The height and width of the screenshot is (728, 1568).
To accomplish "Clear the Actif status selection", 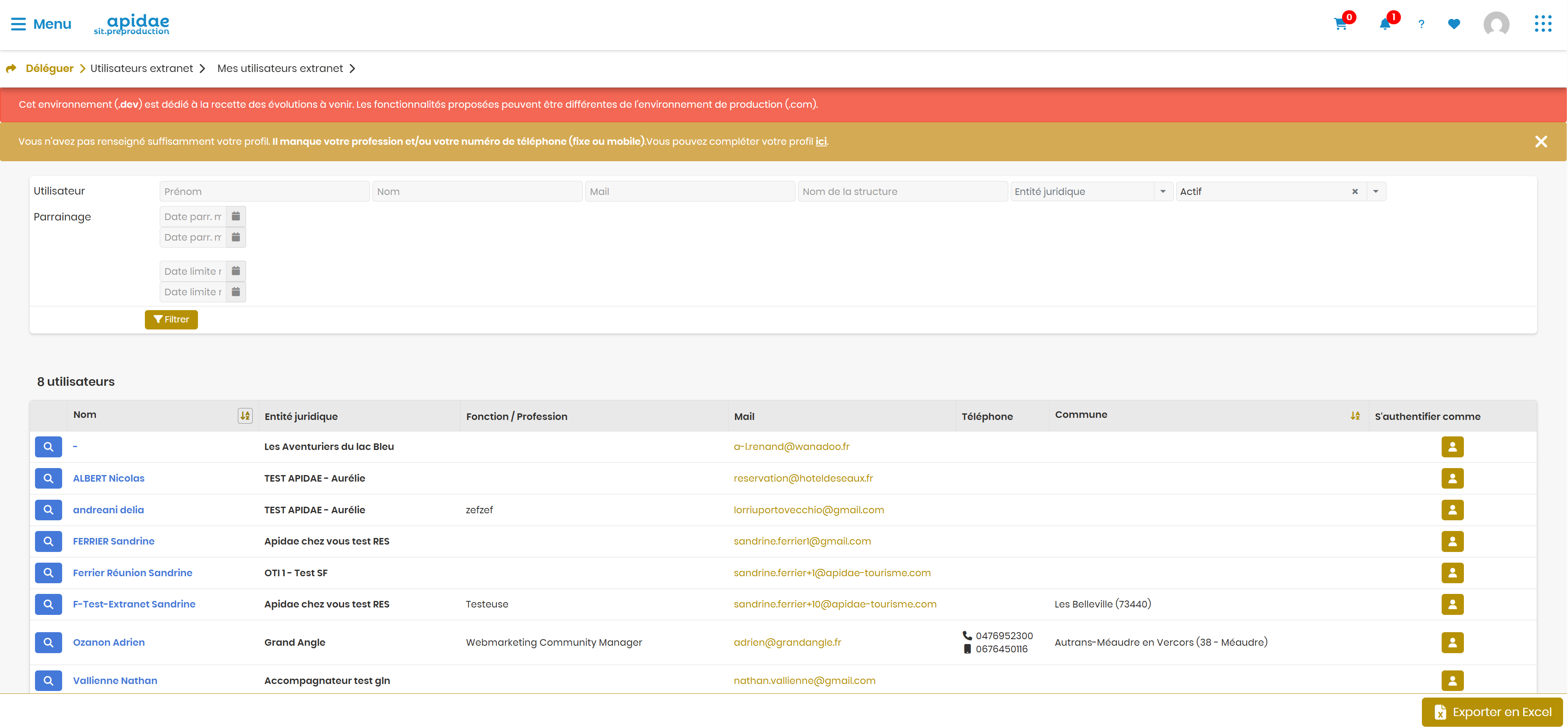I will (1355, 192).
